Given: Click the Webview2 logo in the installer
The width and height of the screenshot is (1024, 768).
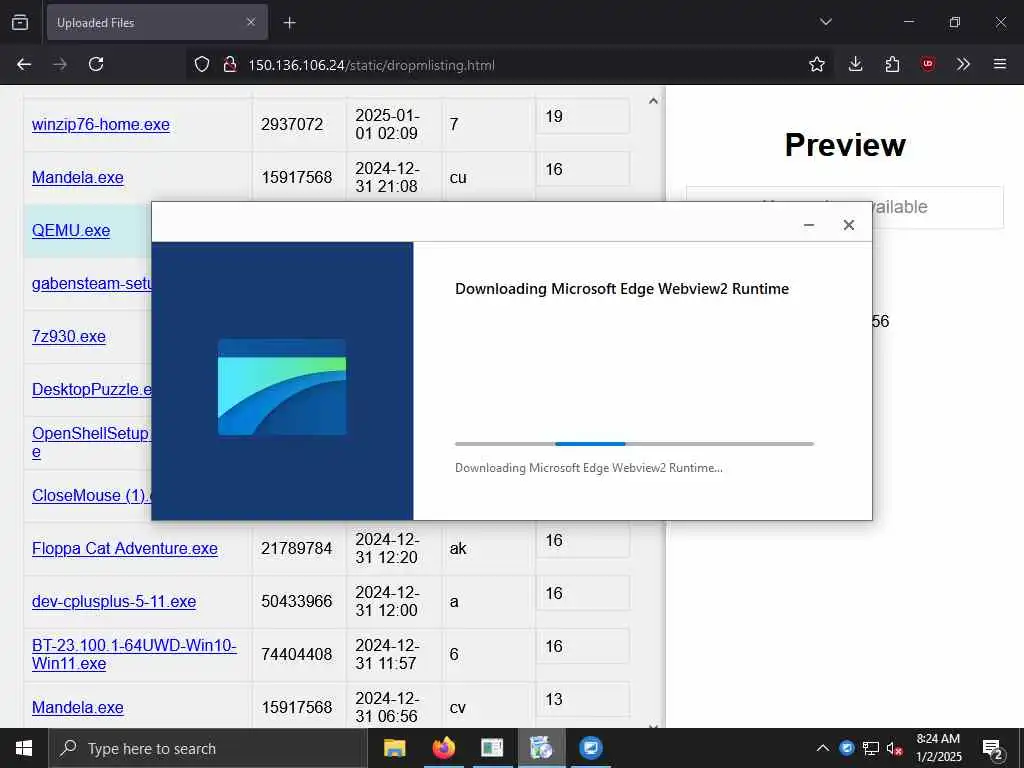Looking at the screenshot, I should tap(282, 387).
